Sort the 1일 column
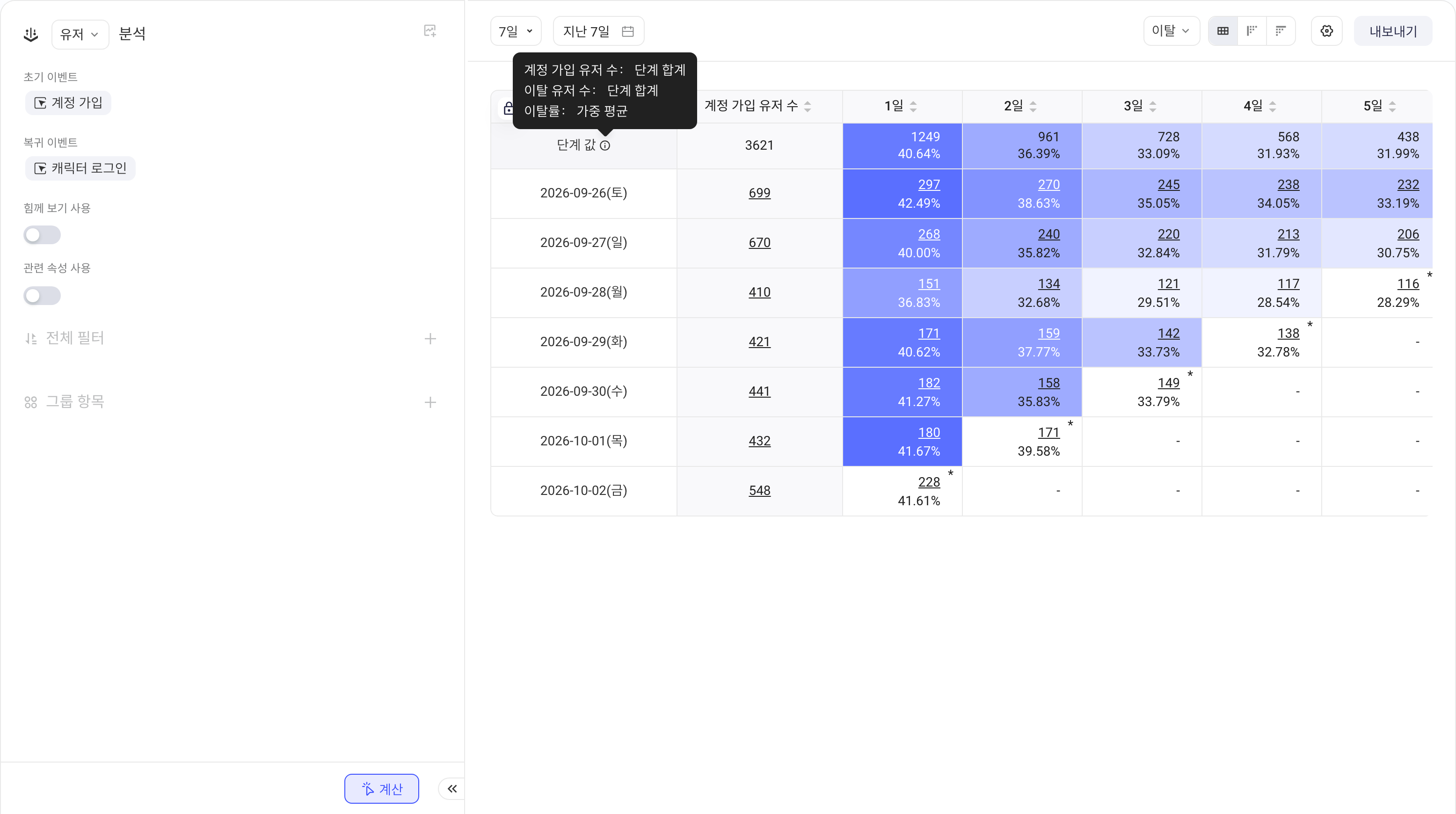1456x814 pixels. [x=913, y=106]
